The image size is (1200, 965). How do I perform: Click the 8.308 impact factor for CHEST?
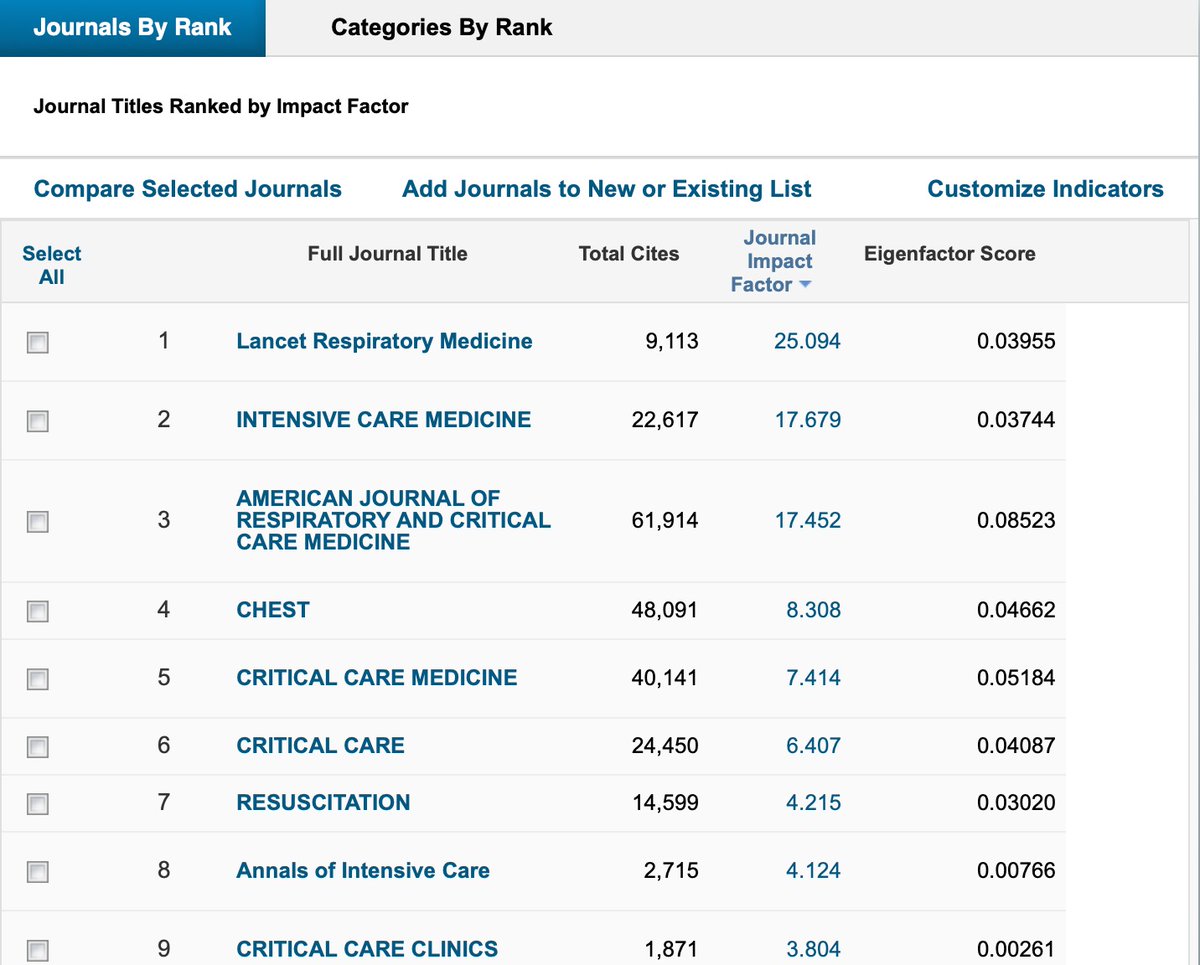[813, 610]
